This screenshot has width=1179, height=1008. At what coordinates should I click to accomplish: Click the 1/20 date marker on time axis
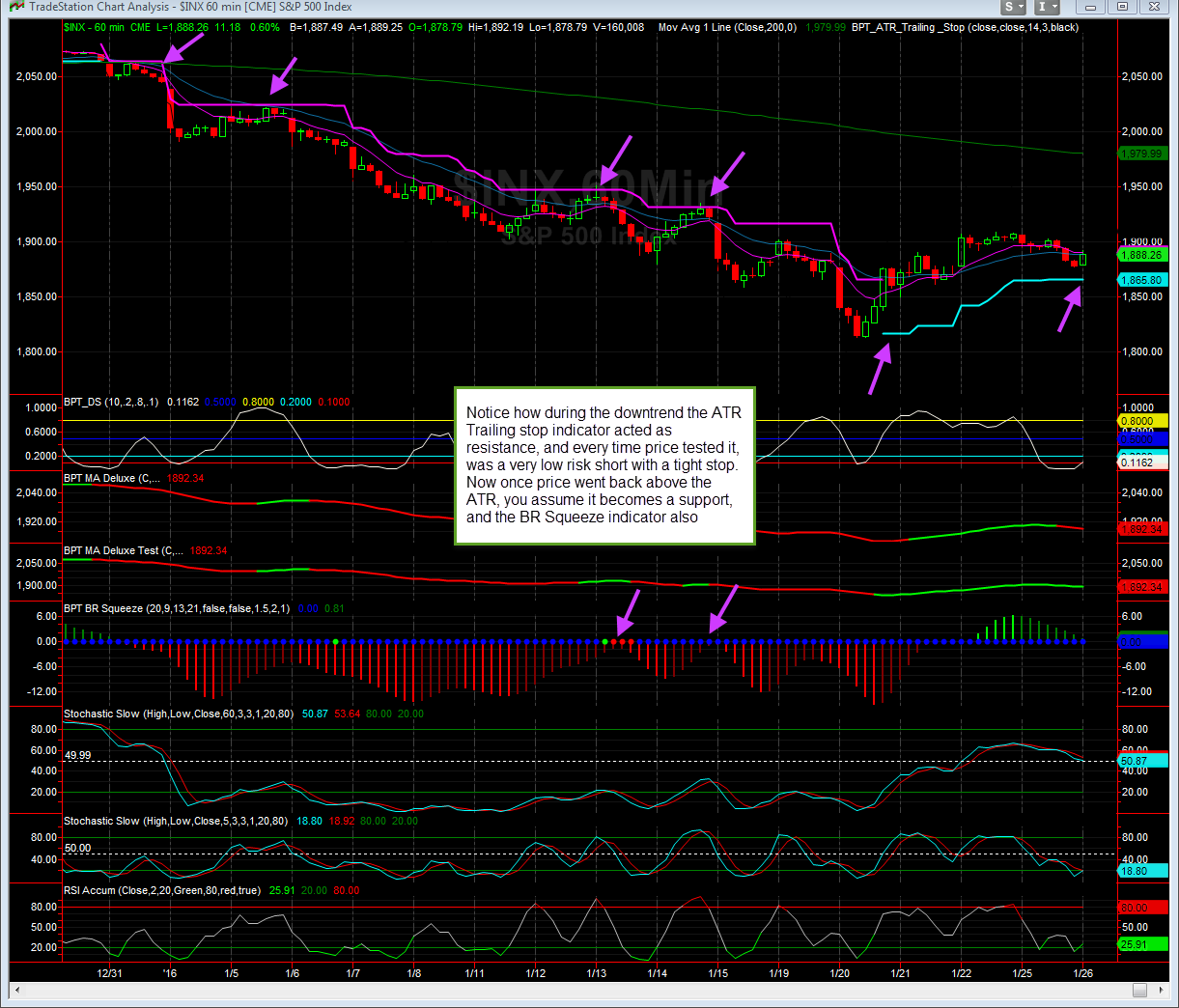click(x=840, y=973)
